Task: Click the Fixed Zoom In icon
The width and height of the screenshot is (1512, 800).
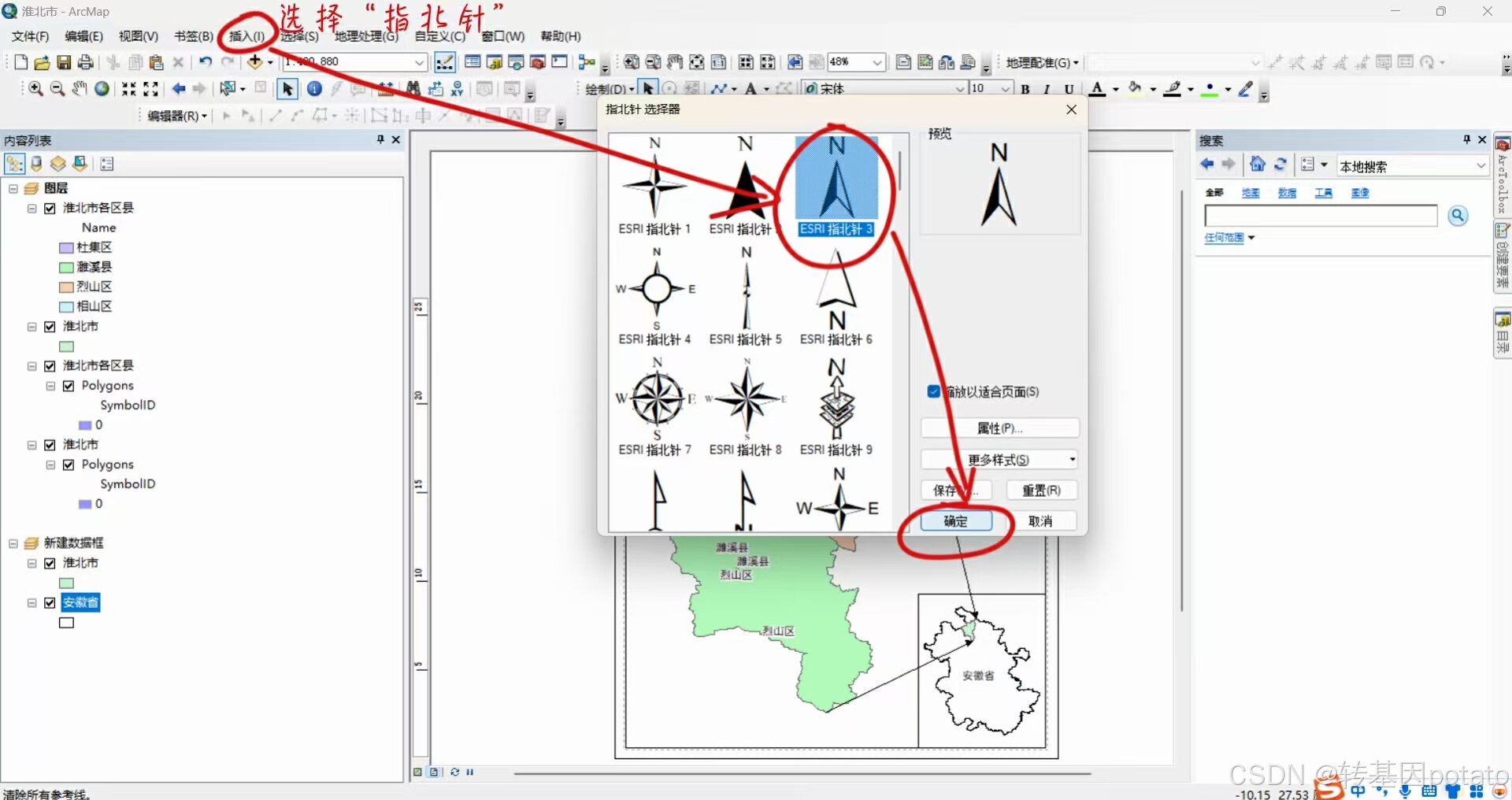Action: pos(128,89)
